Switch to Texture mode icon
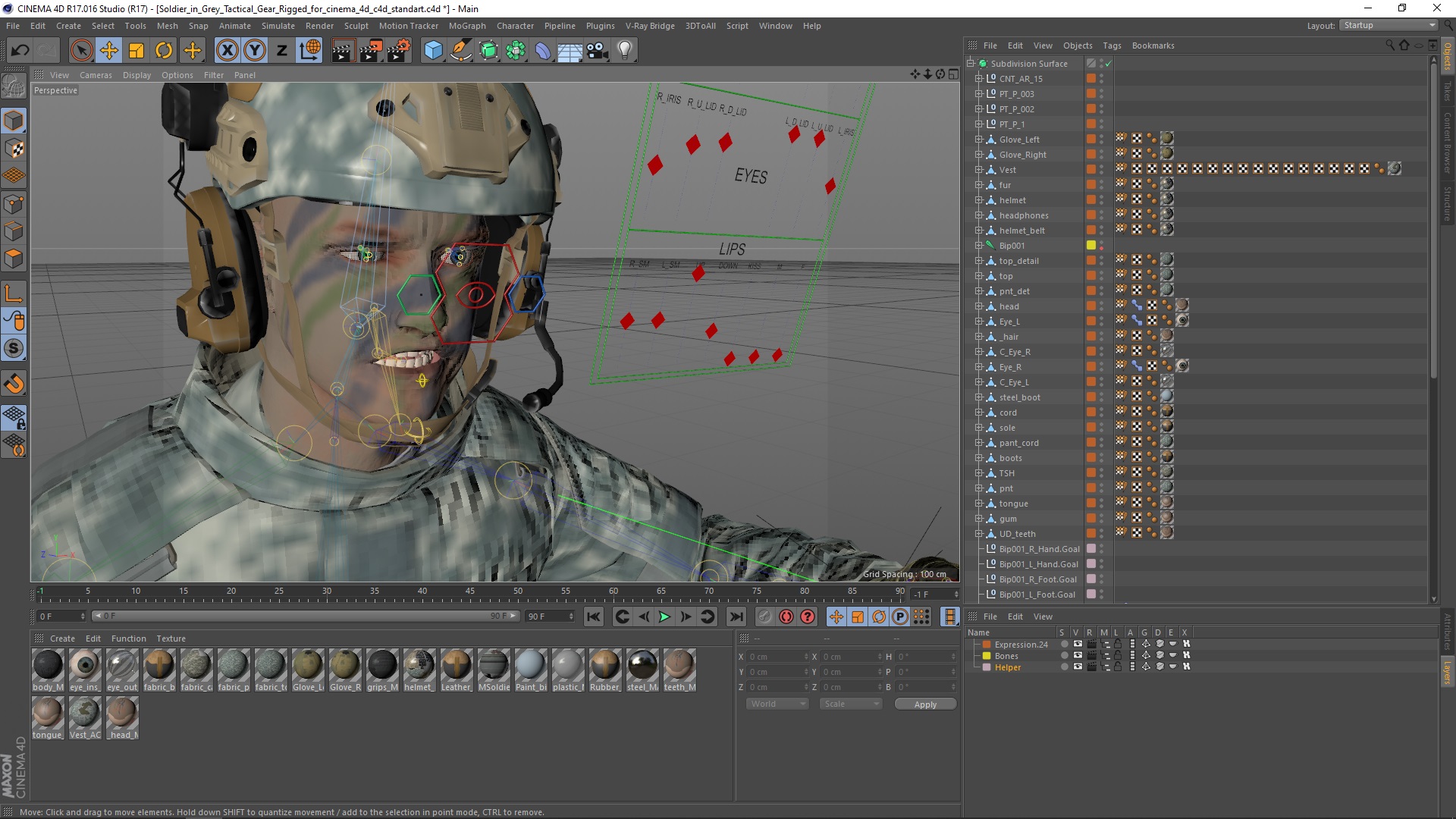This screenshot has width=1456, height=819. (14, 149)
